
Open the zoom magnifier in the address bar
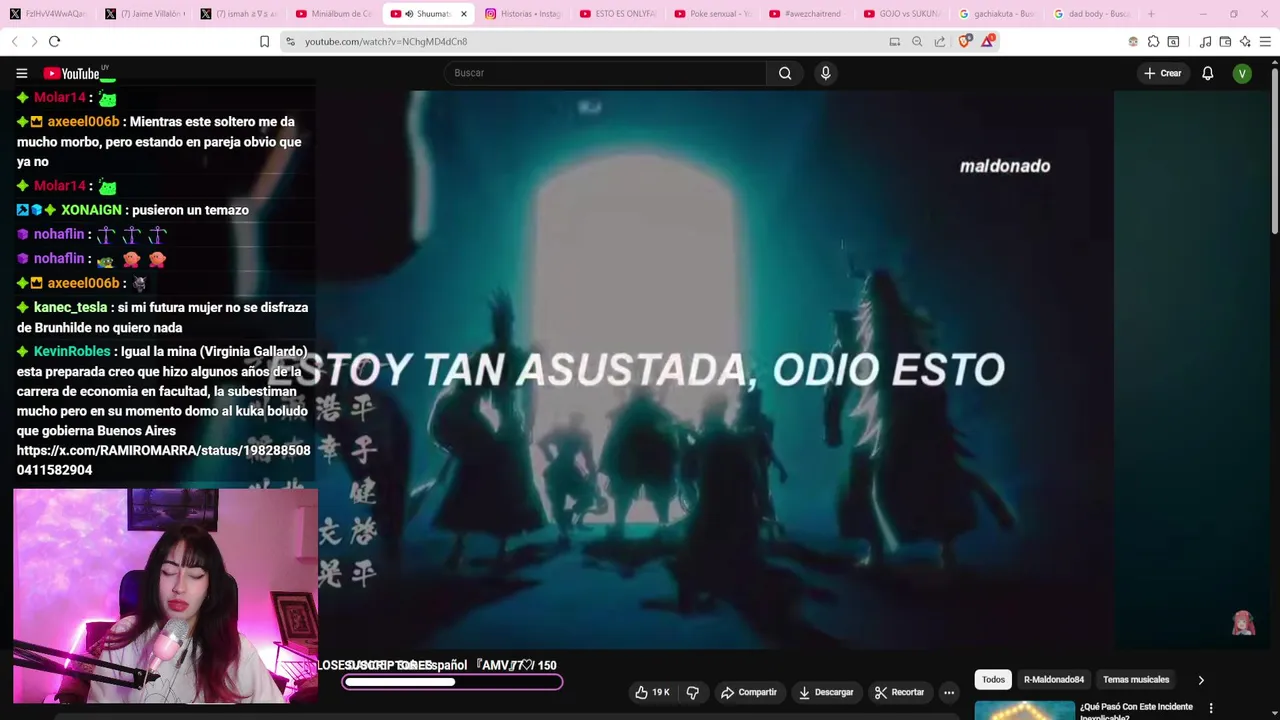click(917, 41)
